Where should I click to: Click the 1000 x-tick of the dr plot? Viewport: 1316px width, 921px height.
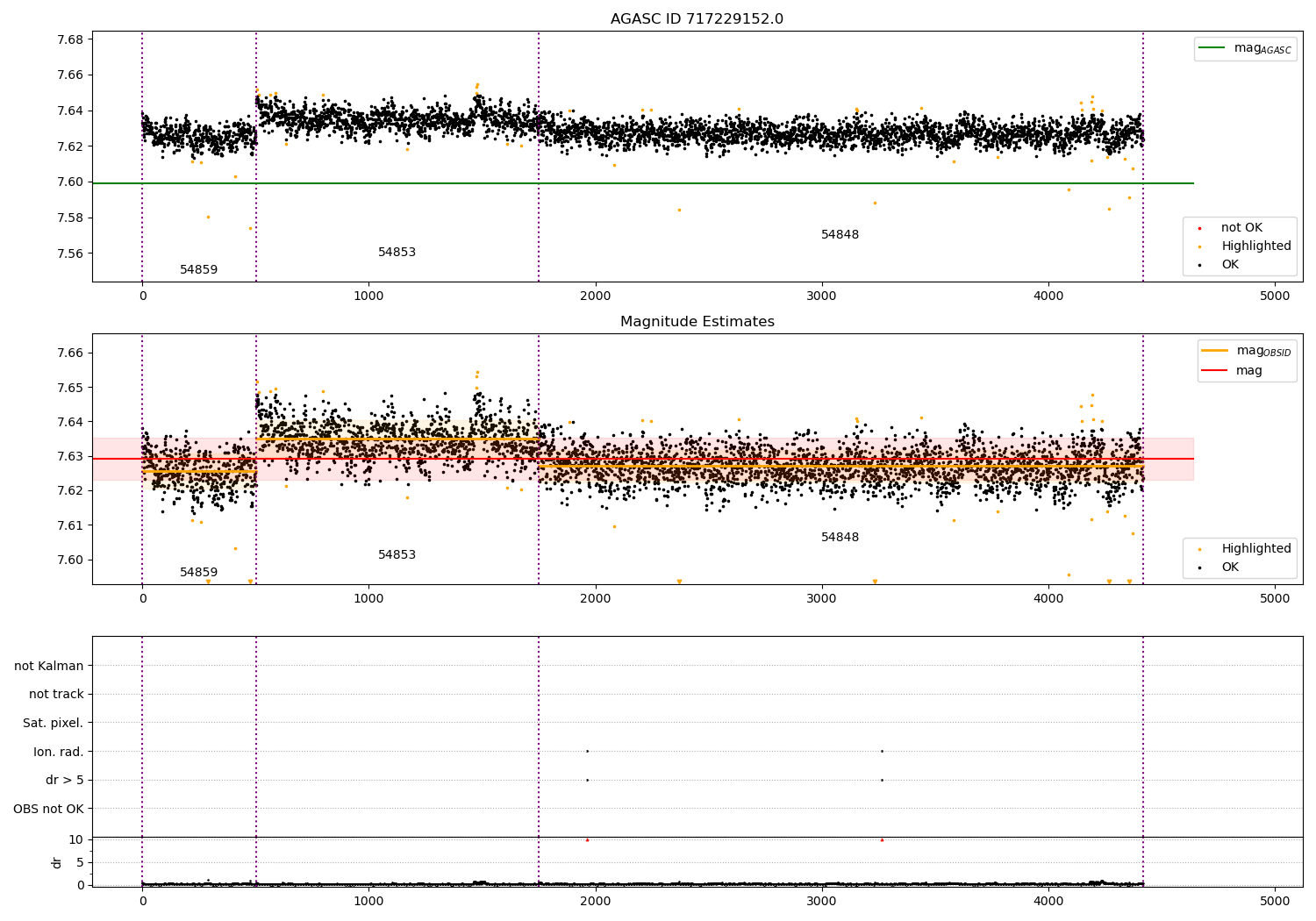pyautogui.click(x=368, y=900)
